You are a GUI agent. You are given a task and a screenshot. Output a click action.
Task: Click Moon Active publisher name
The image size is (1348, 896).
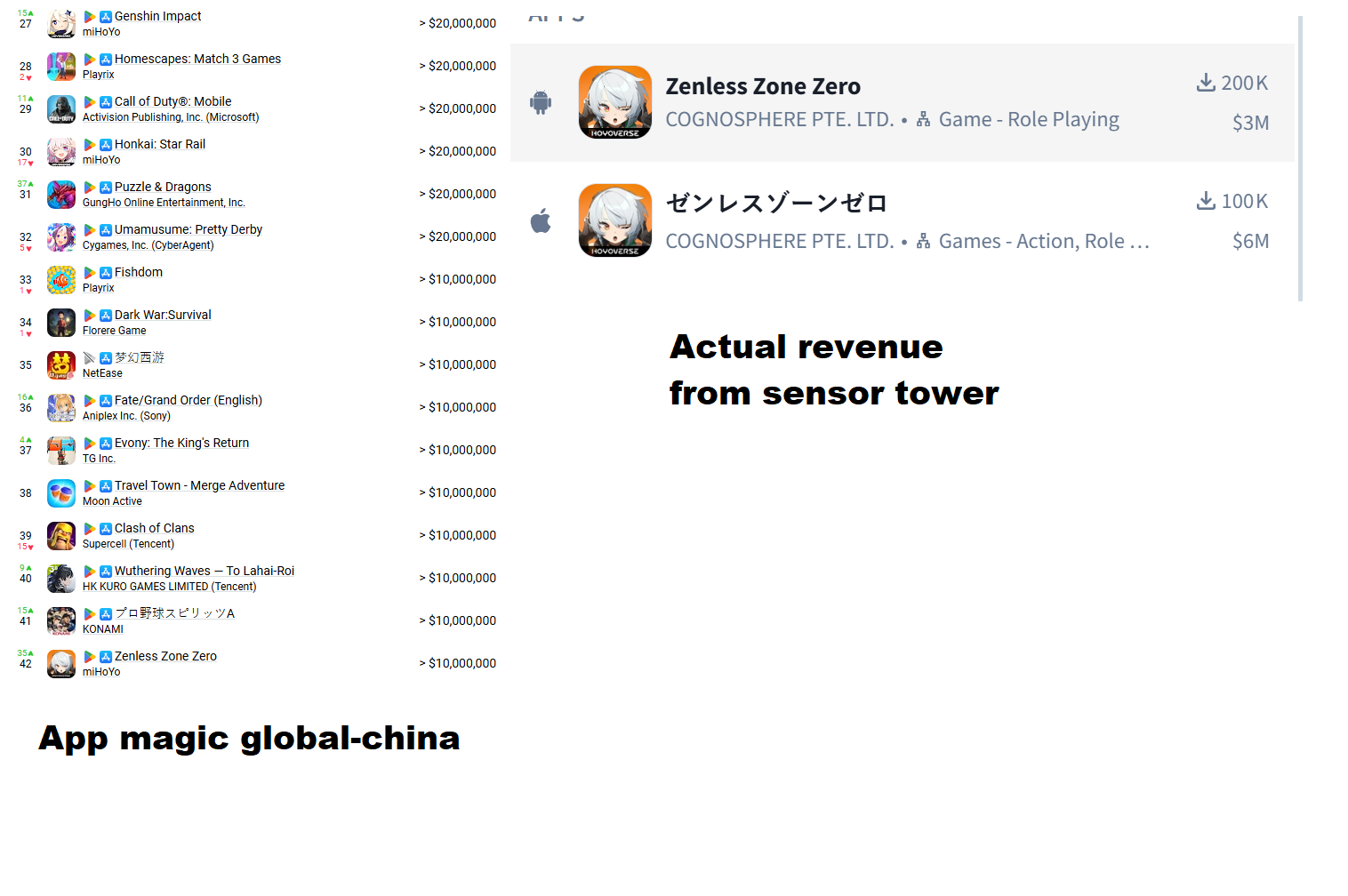click(112, 501)
